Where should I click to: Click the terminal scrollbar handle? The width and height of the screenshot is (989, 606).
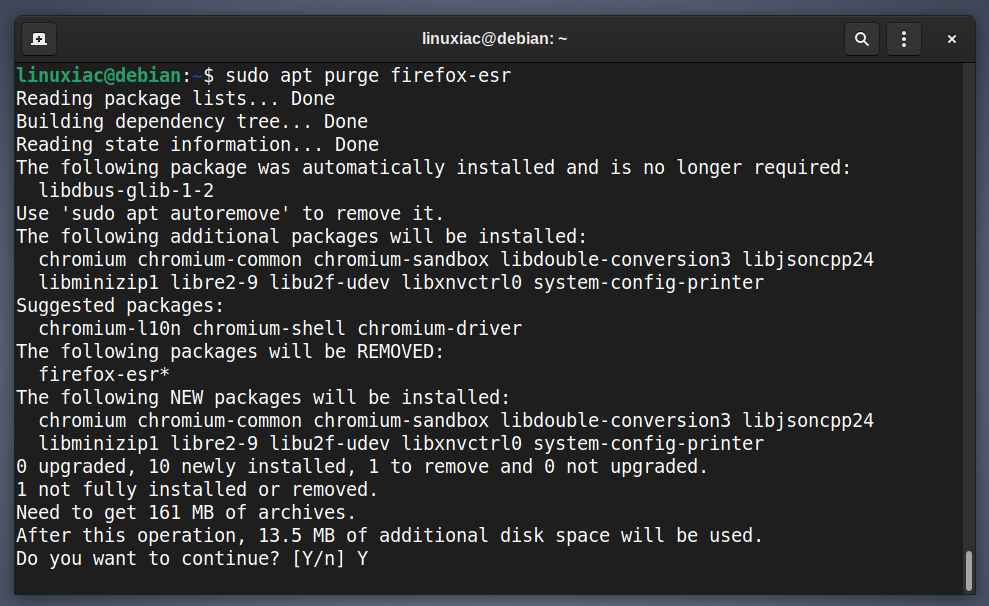coord(969,571)
